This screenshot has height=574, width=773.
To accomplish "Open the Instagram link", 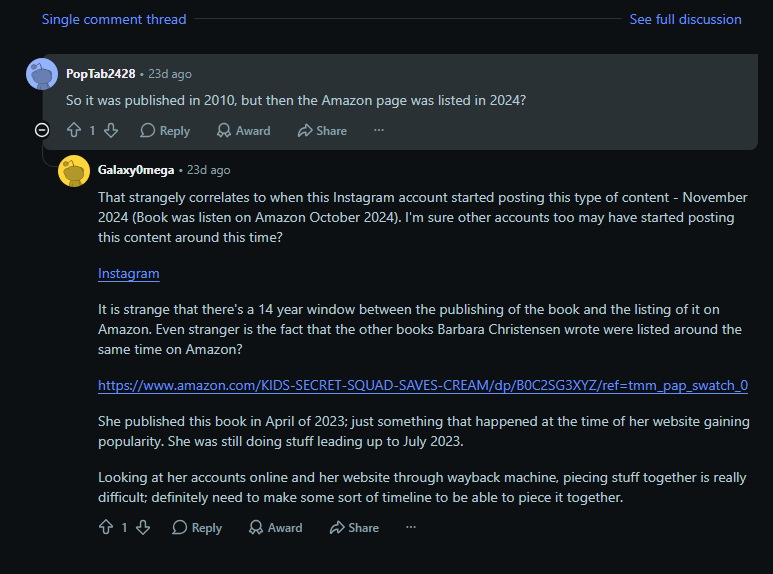I will tap(129, 273).
